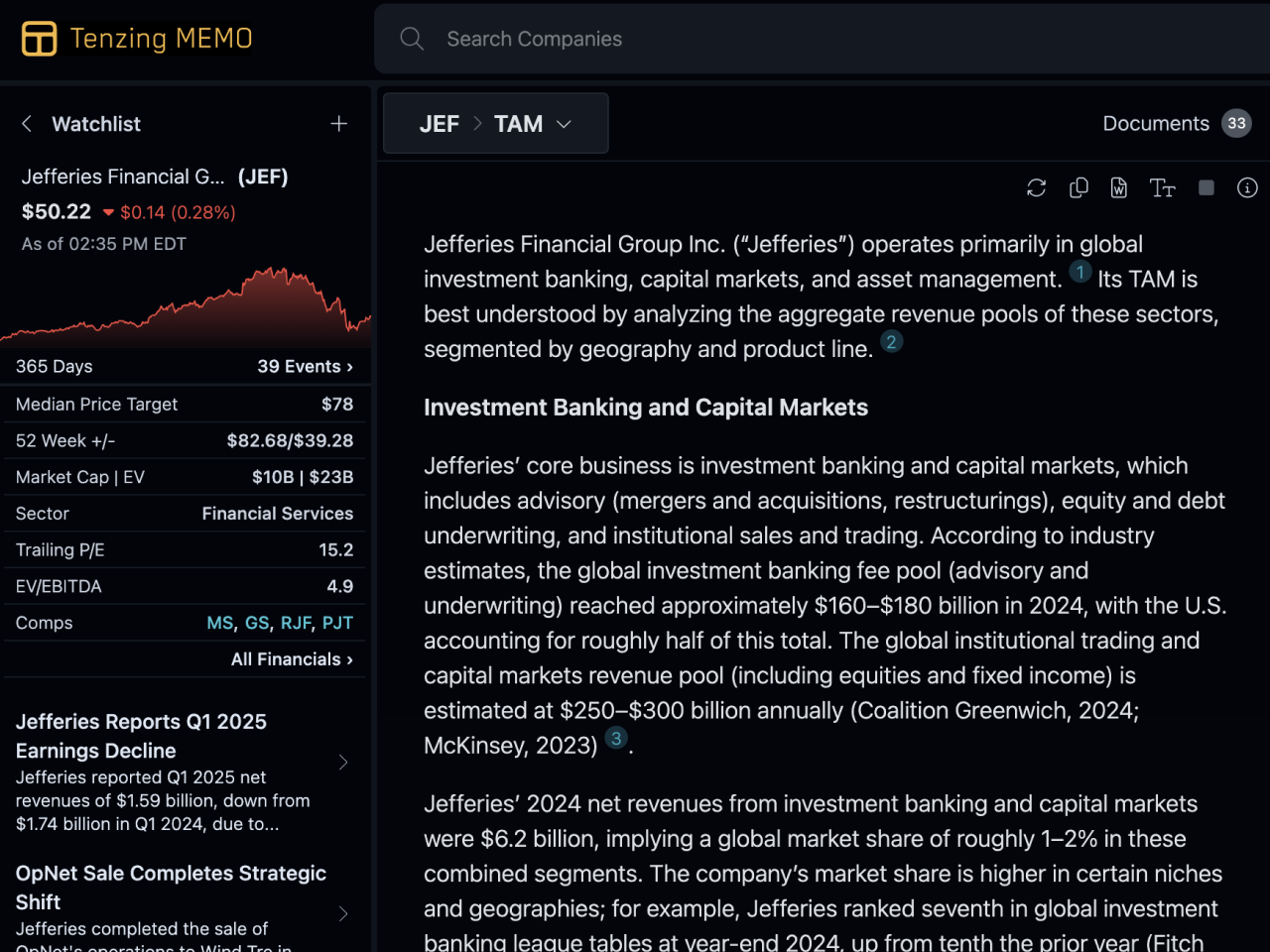Open the info circle icon

pyautogui.click(x=1247, y=187)
